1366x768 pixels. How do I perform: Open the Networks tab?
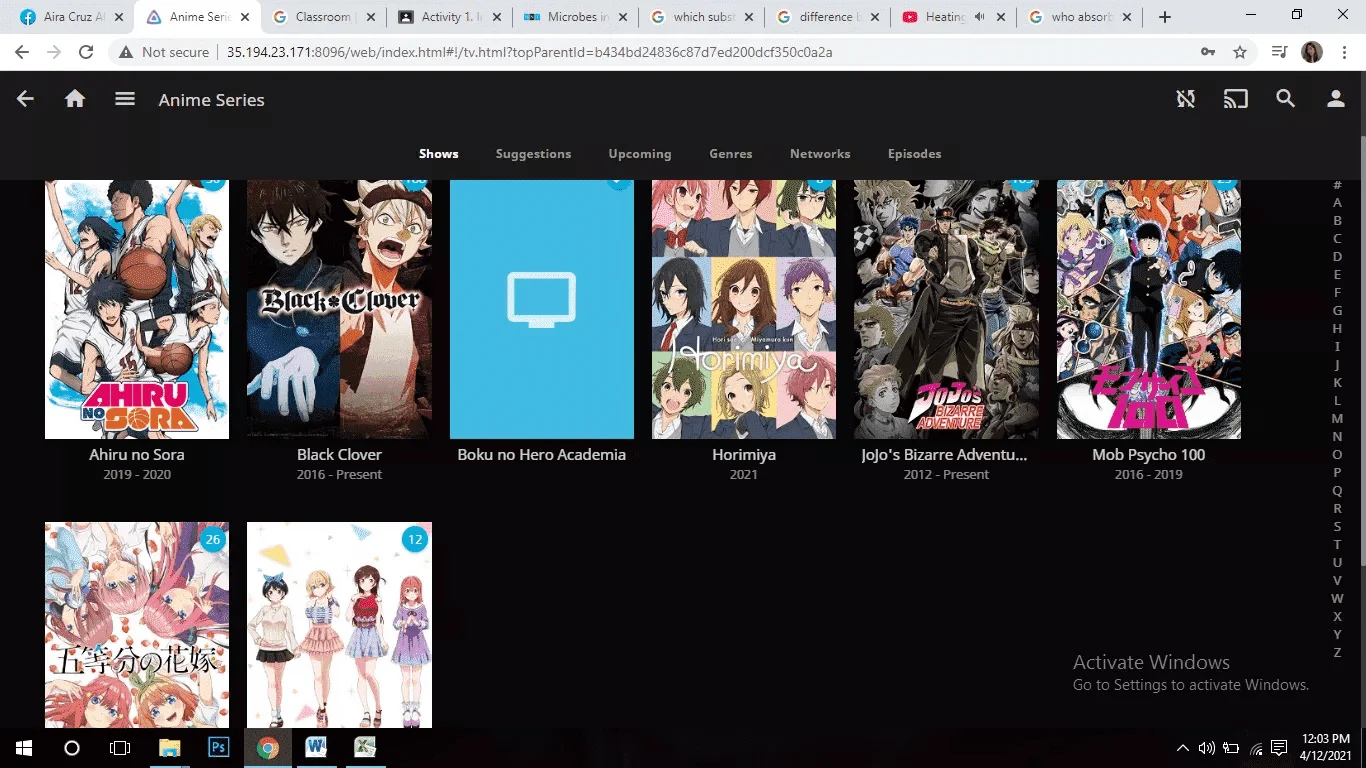(820, 154)
